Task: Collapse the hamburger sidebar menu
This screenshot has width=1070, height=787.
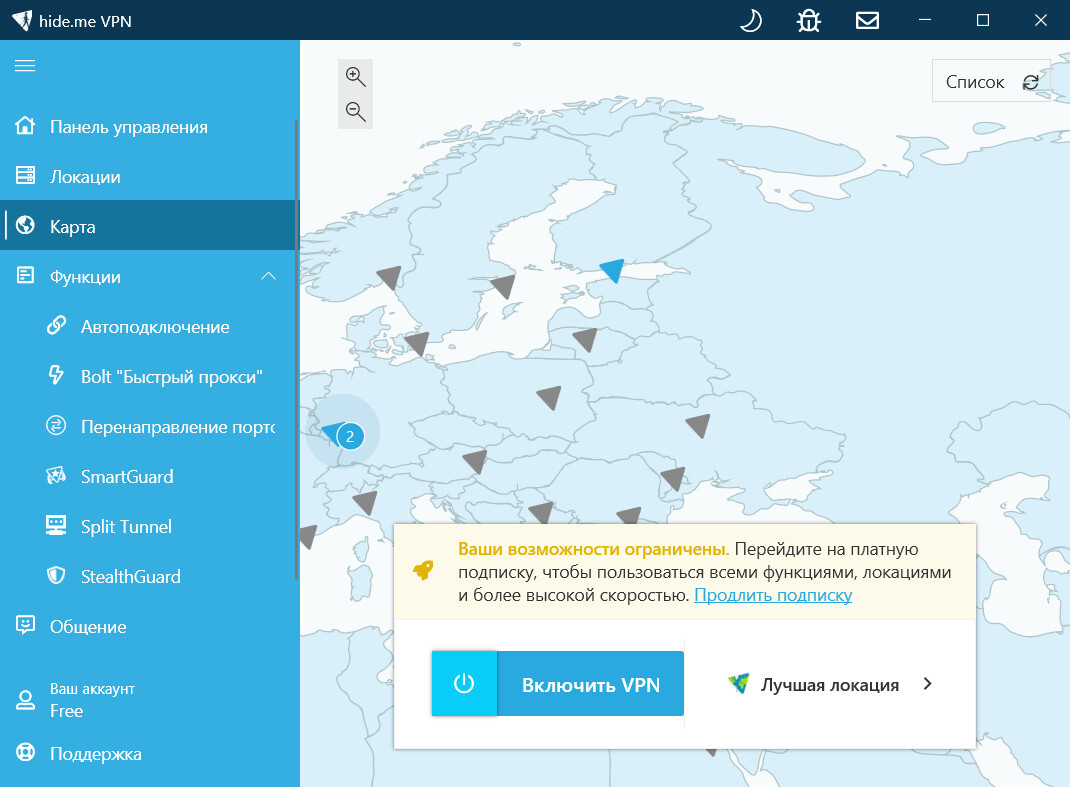Action: tap(25, 66)
